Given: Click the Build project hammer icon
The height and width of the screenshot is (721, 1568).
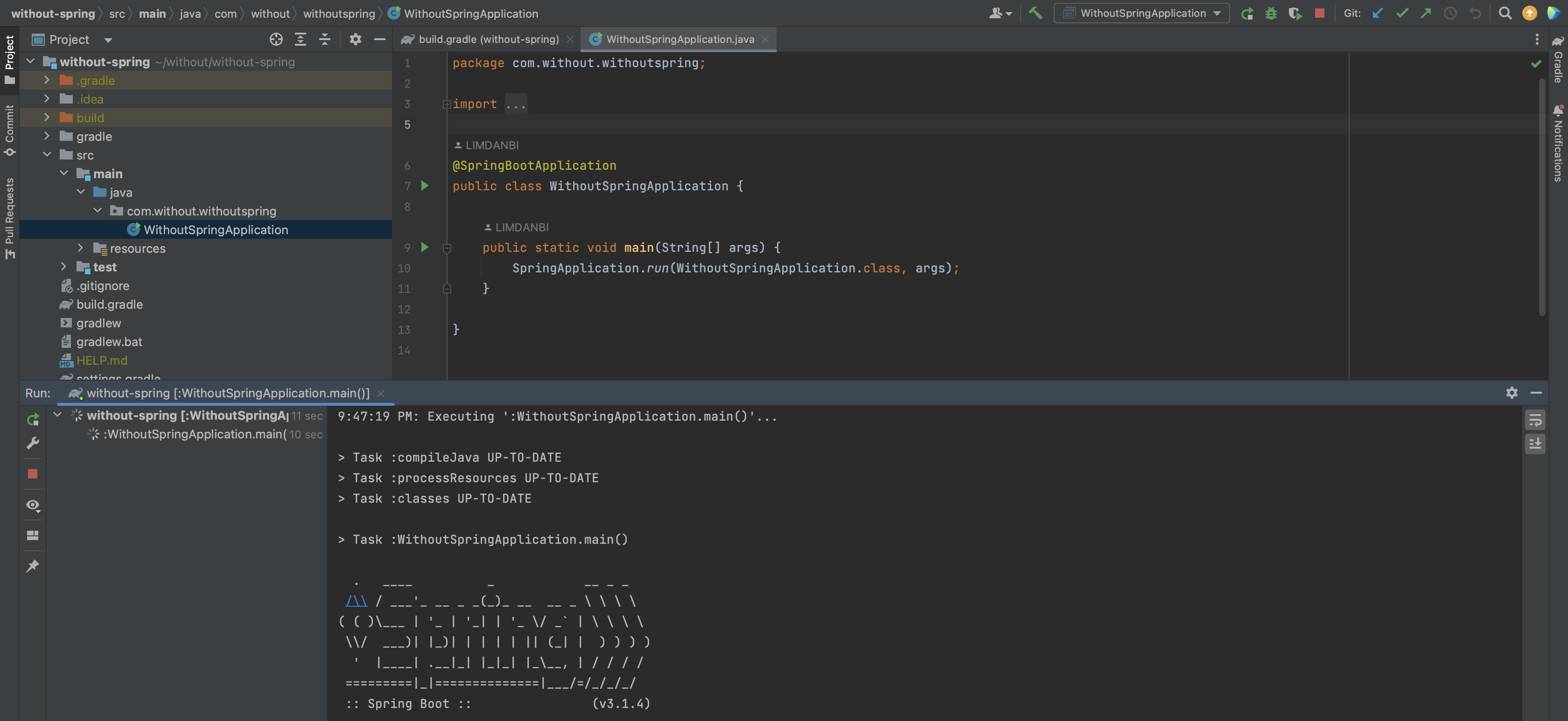Looking at the screenshot, I should click(1035, 13).
